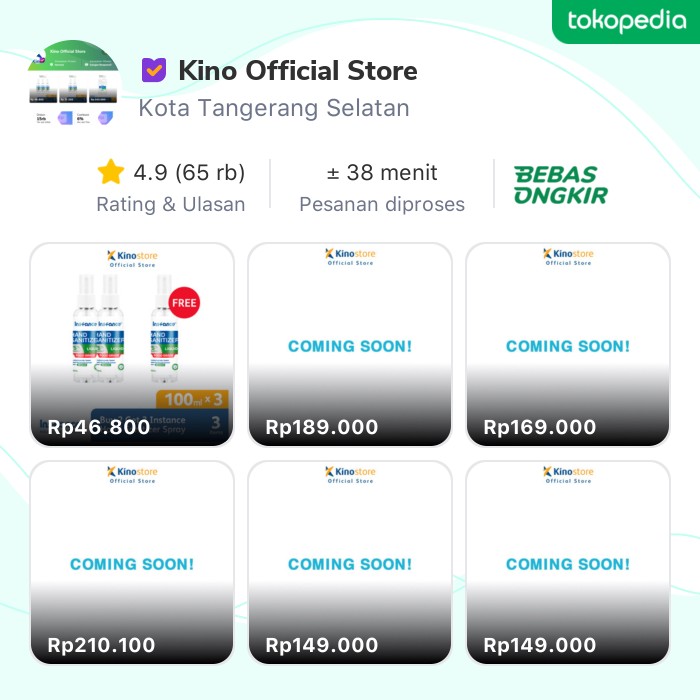
Task: Click the Pesanan diproses label
Action: (382, 204)
